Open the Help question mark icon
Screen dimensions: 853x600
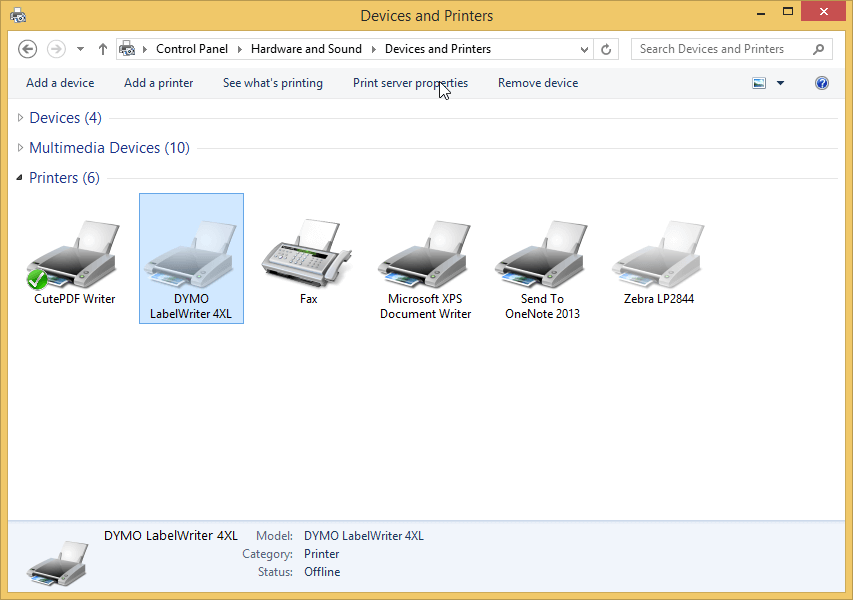click(821, 83)
